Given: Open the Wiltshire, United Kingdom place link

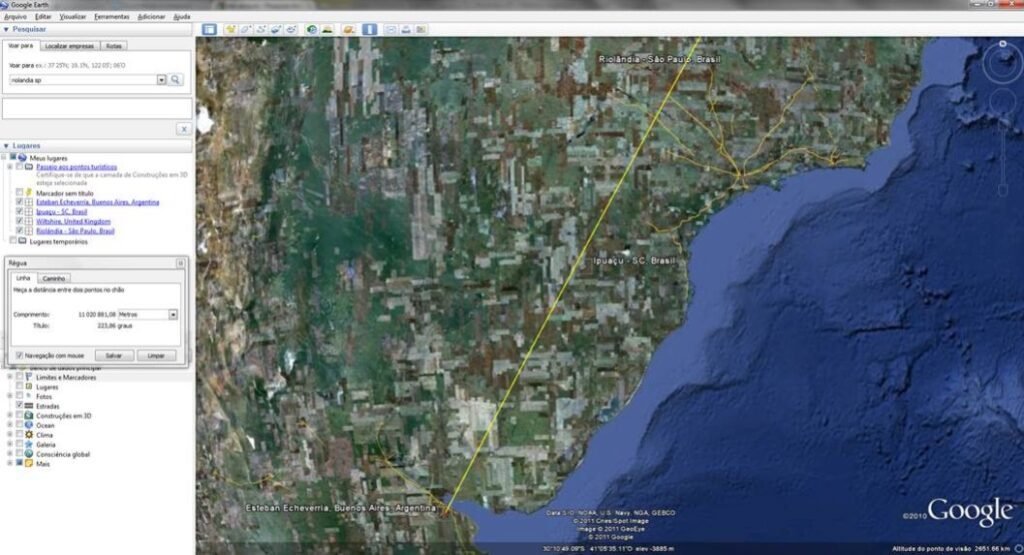Looking at the screenshot, I should [73, 221].
